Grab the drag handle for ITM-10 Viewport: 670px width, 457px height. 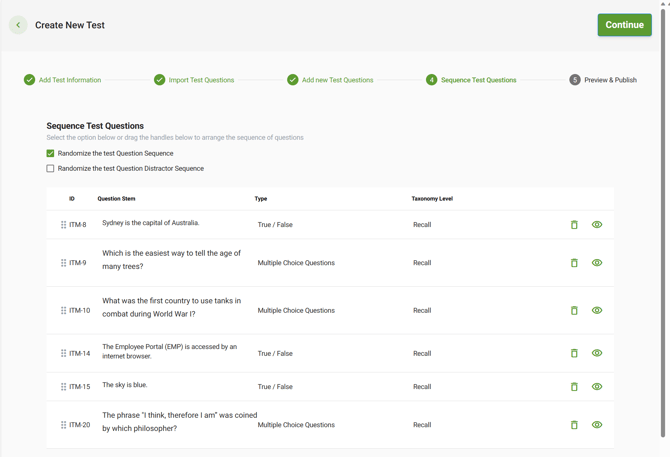coord(63,311)
